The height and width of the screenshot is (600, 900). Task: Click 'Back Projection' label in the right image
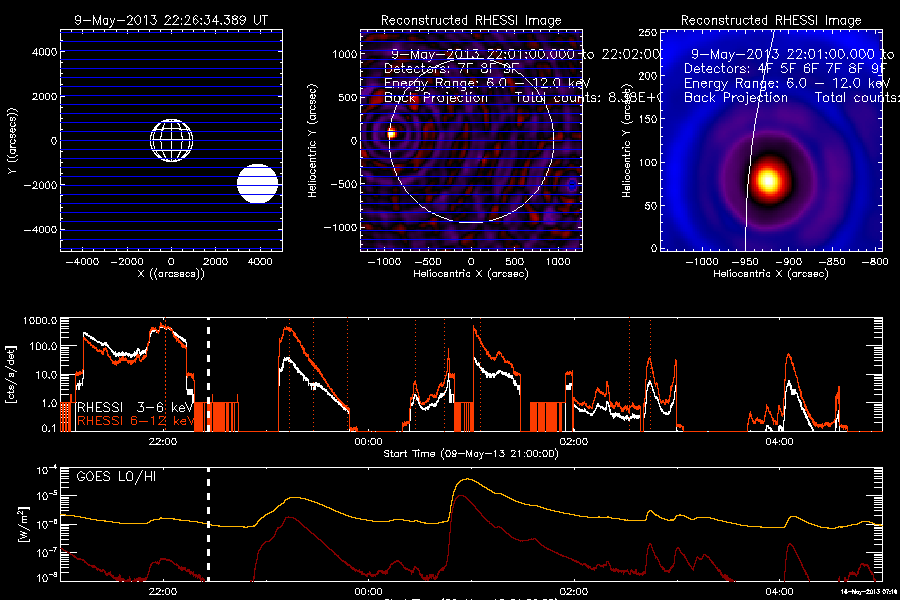[736, 98]
